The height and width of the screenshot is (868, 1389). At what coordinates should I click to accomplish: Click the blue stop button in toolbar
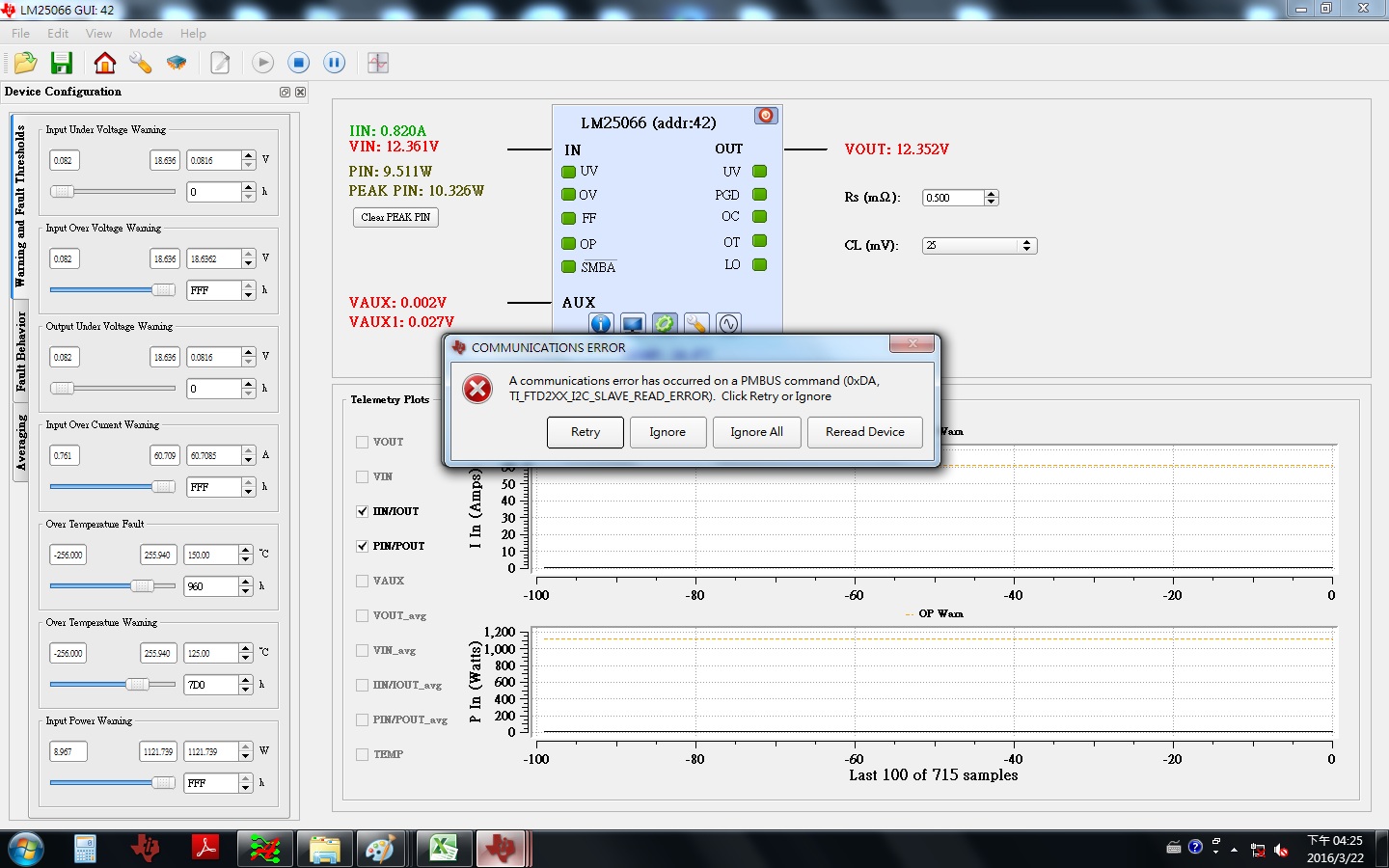pos(298,63)
